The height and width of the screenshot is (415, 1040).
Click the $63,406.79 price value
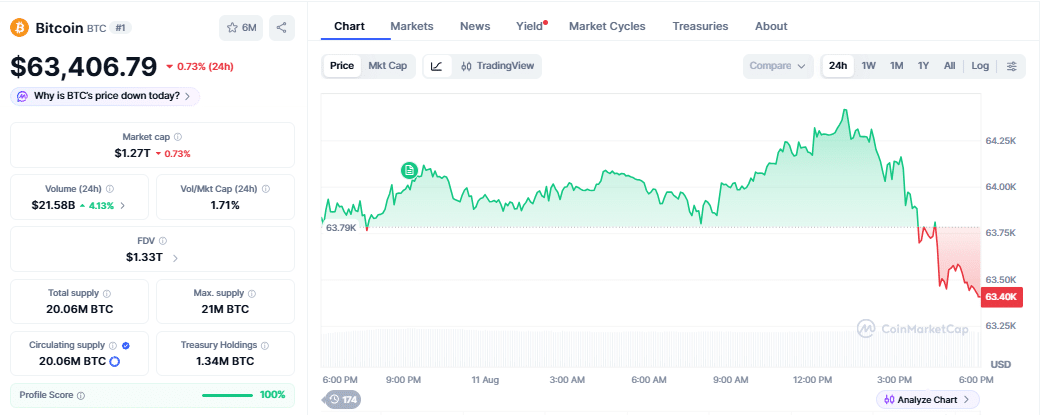tap(84, 66)
